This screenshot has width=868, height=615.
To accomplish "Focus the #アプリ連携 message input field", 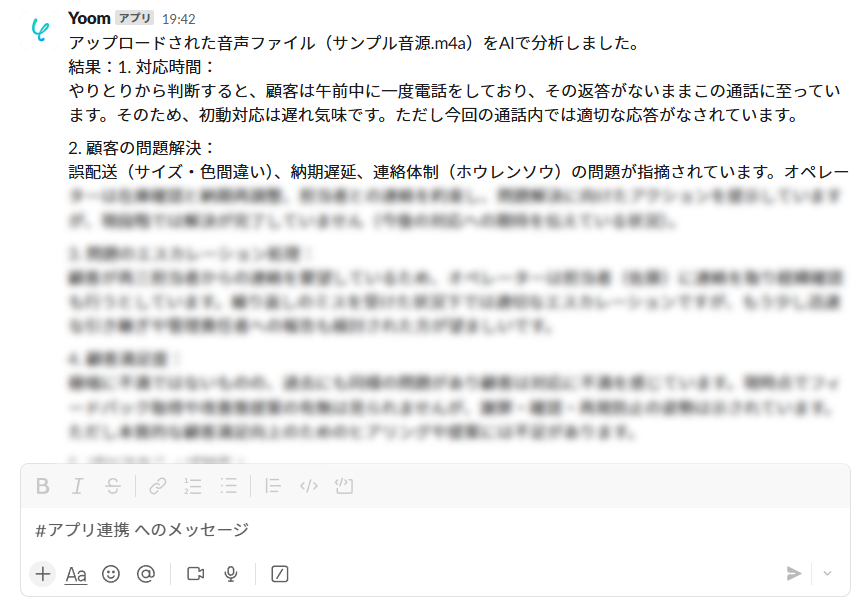I will tap(435, 530).
